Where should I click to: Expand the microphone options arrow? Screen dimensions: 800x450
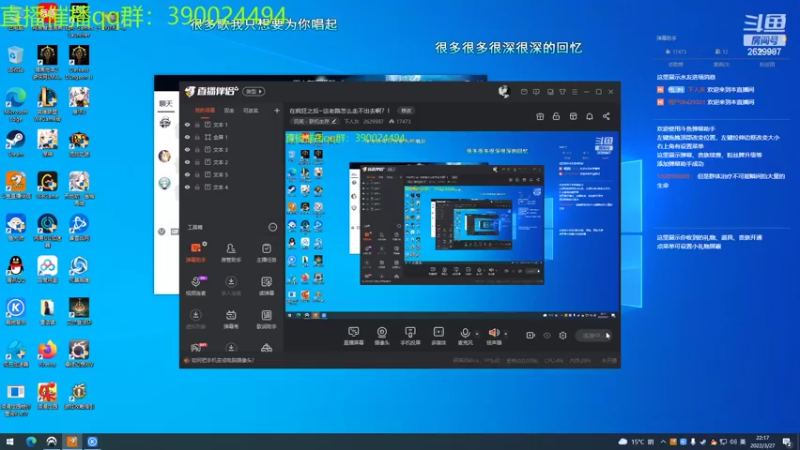coord(477,334)
